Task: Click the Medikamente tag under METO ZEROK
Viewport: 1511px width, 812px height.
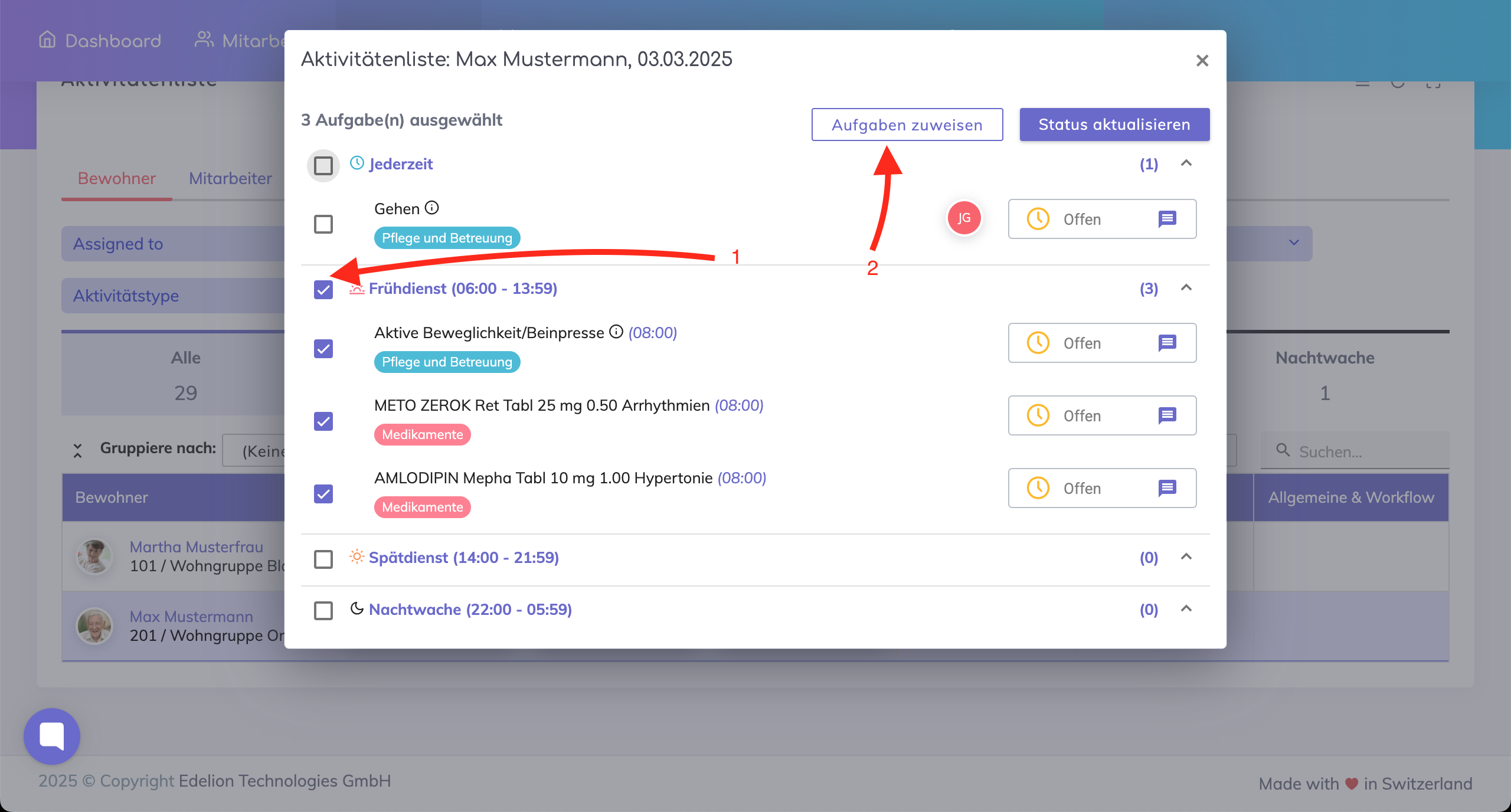Action: [x=422, y=434]
